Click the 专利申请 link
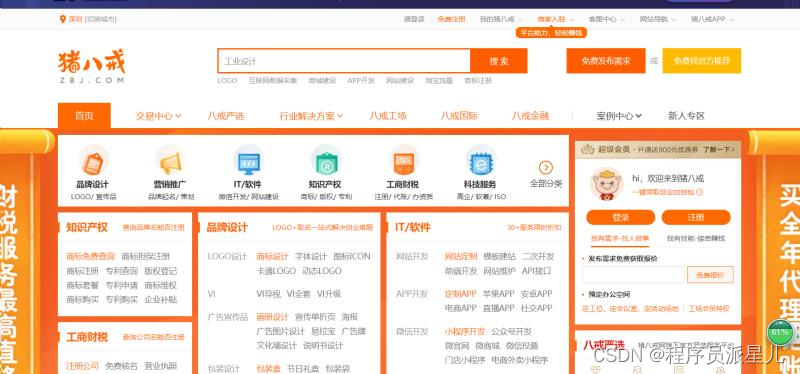Screen dimensions: 800x374 point(121,285)
